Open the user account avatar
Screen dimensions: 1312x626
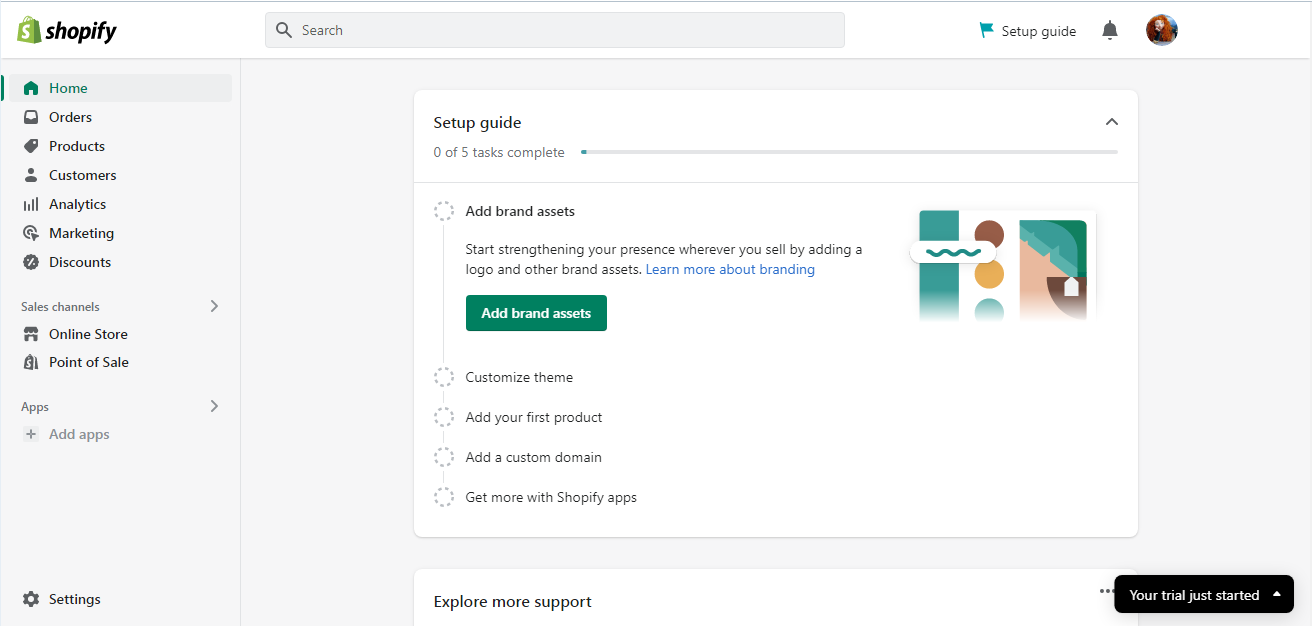1162,30
